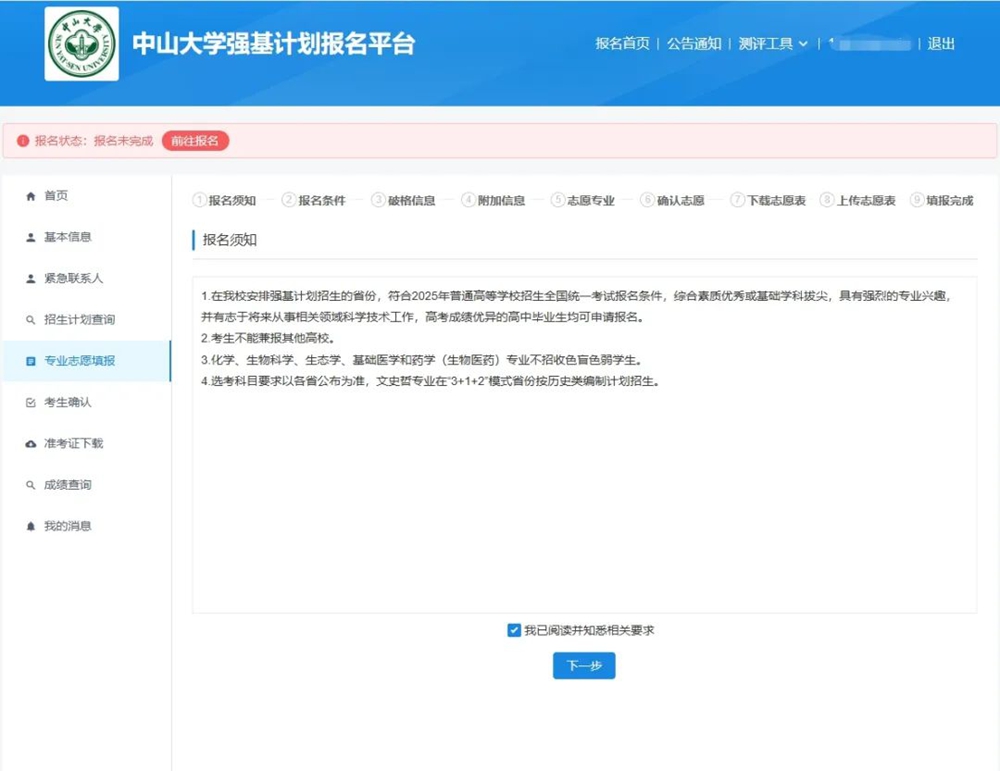1000x771 pixels.
Task: Click the bell icon beside 我的消息
Action: coord(30,527)
